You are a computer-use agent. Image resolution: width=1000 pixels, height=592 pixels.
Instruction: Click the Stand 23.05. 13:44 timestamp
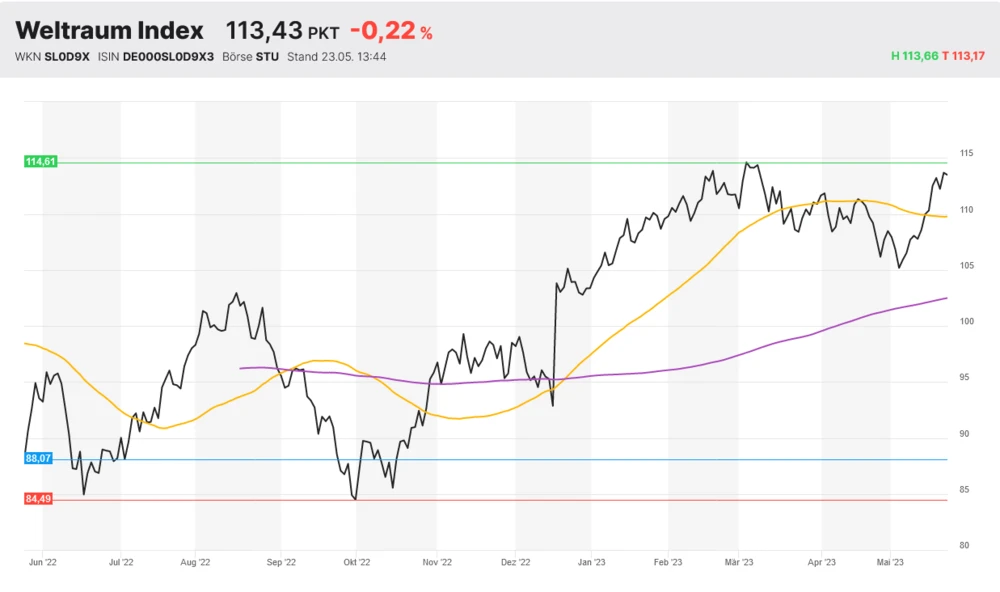point(336,56)
